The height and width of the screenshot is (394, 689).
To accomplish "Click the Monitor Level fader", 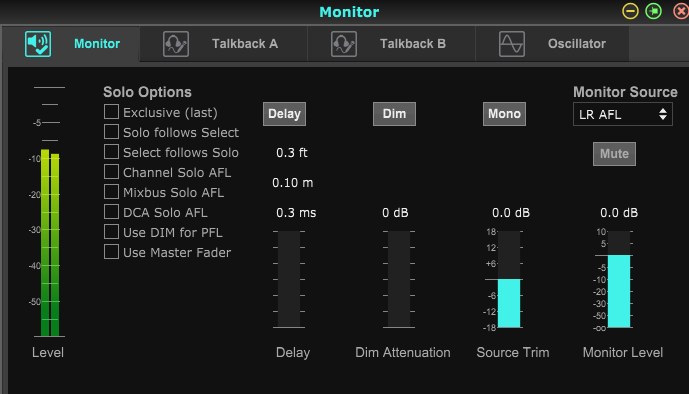I will (x=619, y=279).
